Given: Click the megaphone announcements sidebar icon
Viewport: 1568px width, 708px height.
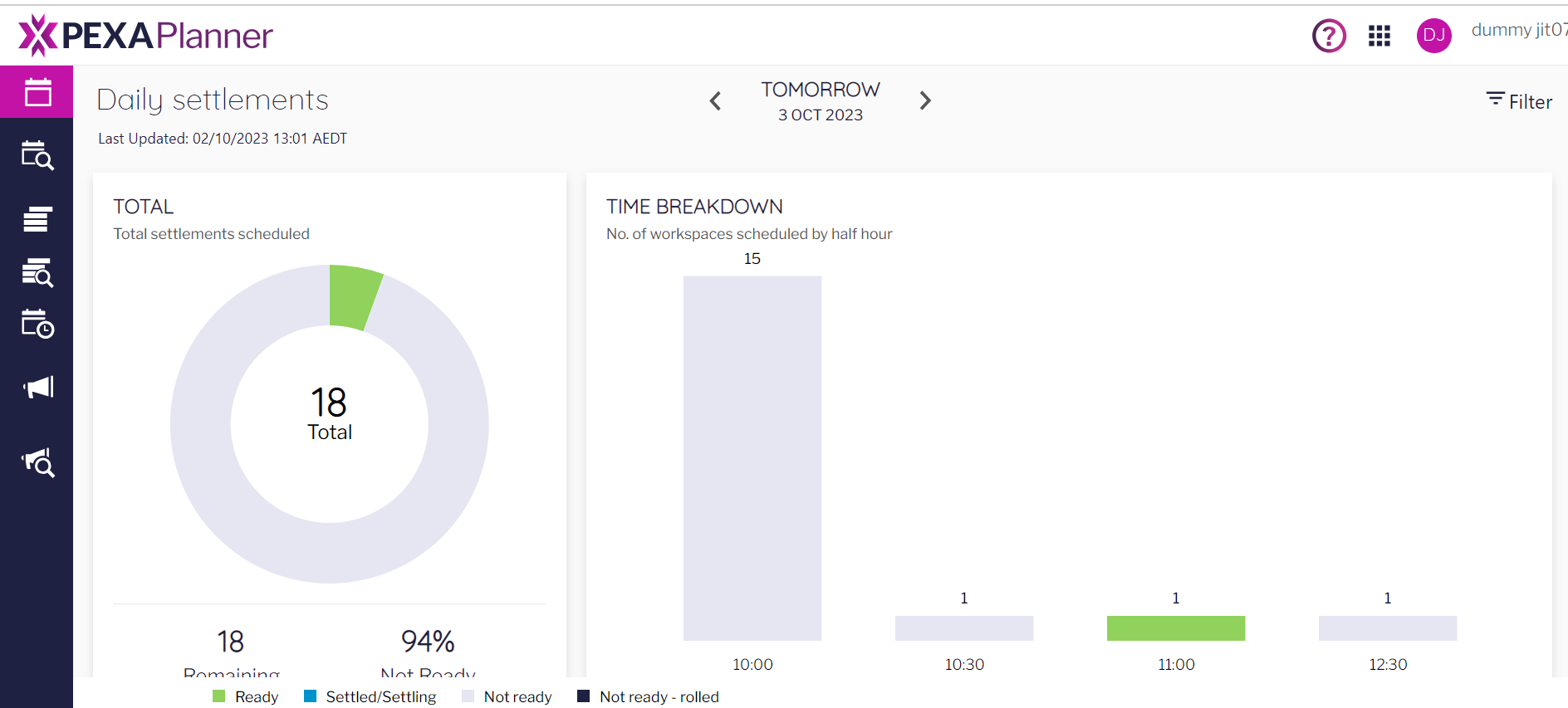Looking at the screenshot, I should [37, 387].
